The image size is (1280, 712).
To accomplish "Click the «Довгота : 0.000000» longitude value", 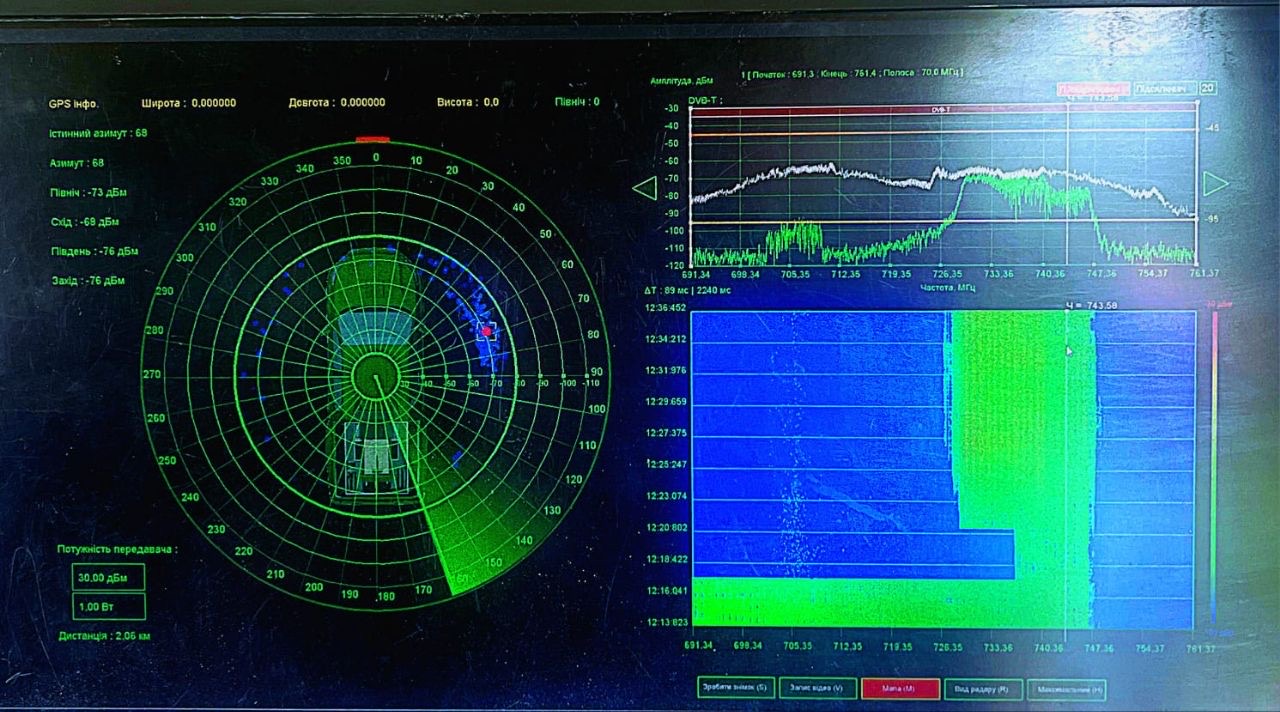I will click(336, 103).
